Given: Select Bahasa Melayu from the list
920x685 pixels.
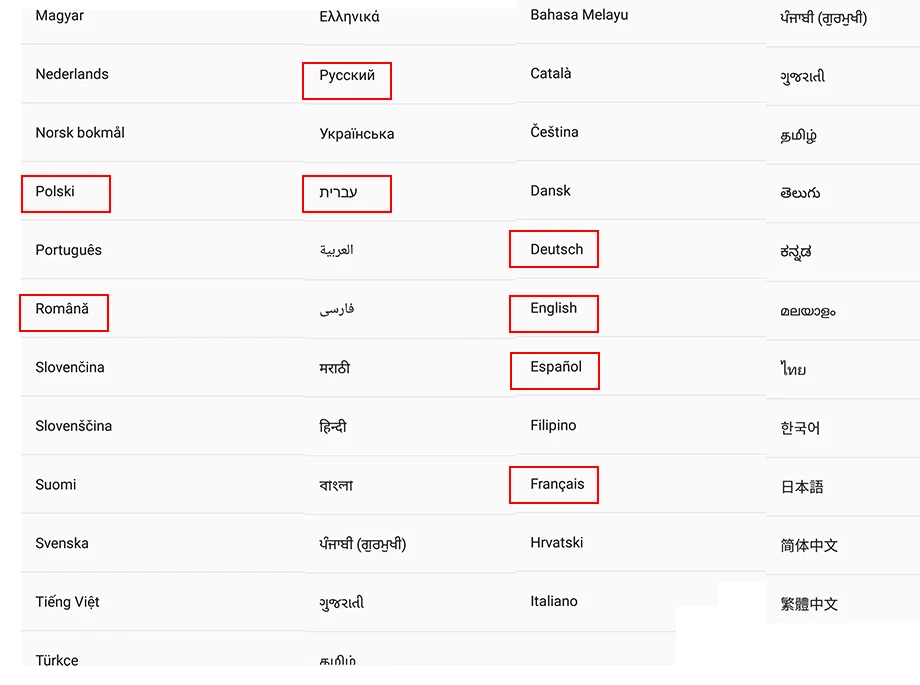Looking at the screenshot, I should tap(579, 15).
